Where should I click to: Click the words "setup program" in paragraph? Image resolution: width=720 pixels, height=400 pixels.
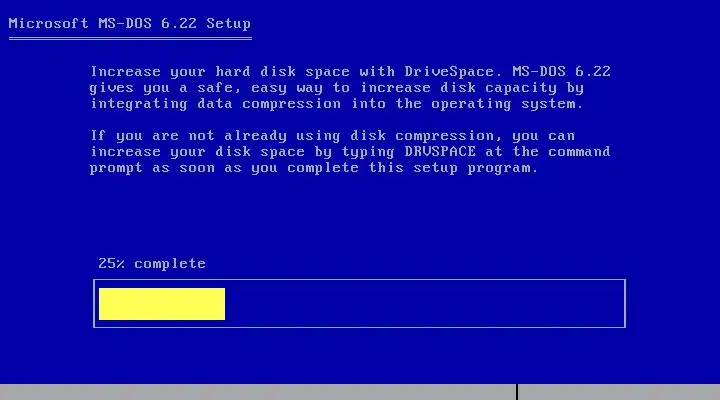point(475,168)
